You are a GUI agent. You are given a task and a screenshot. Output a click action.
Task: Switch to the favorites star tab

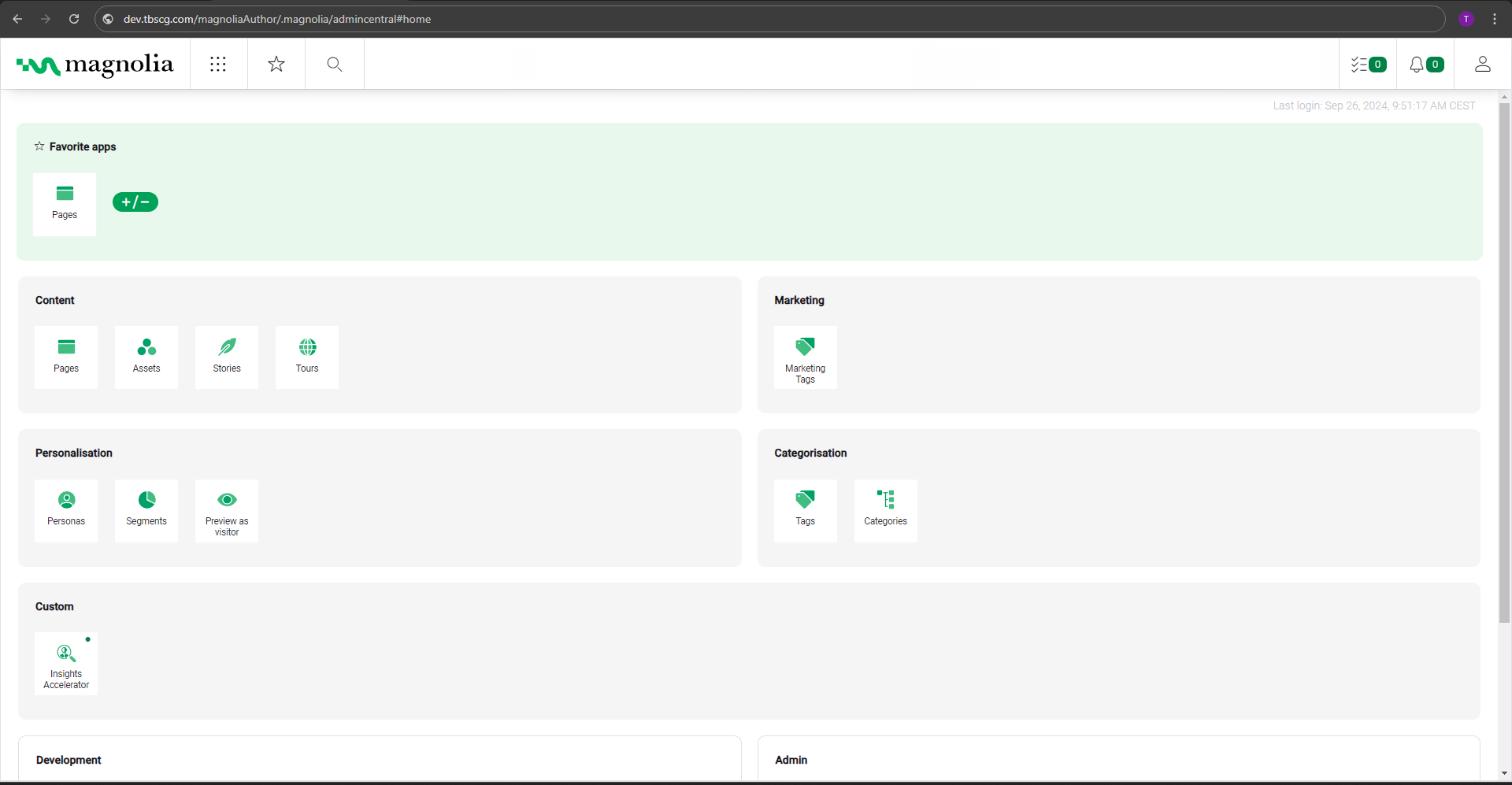coord(276,64)
